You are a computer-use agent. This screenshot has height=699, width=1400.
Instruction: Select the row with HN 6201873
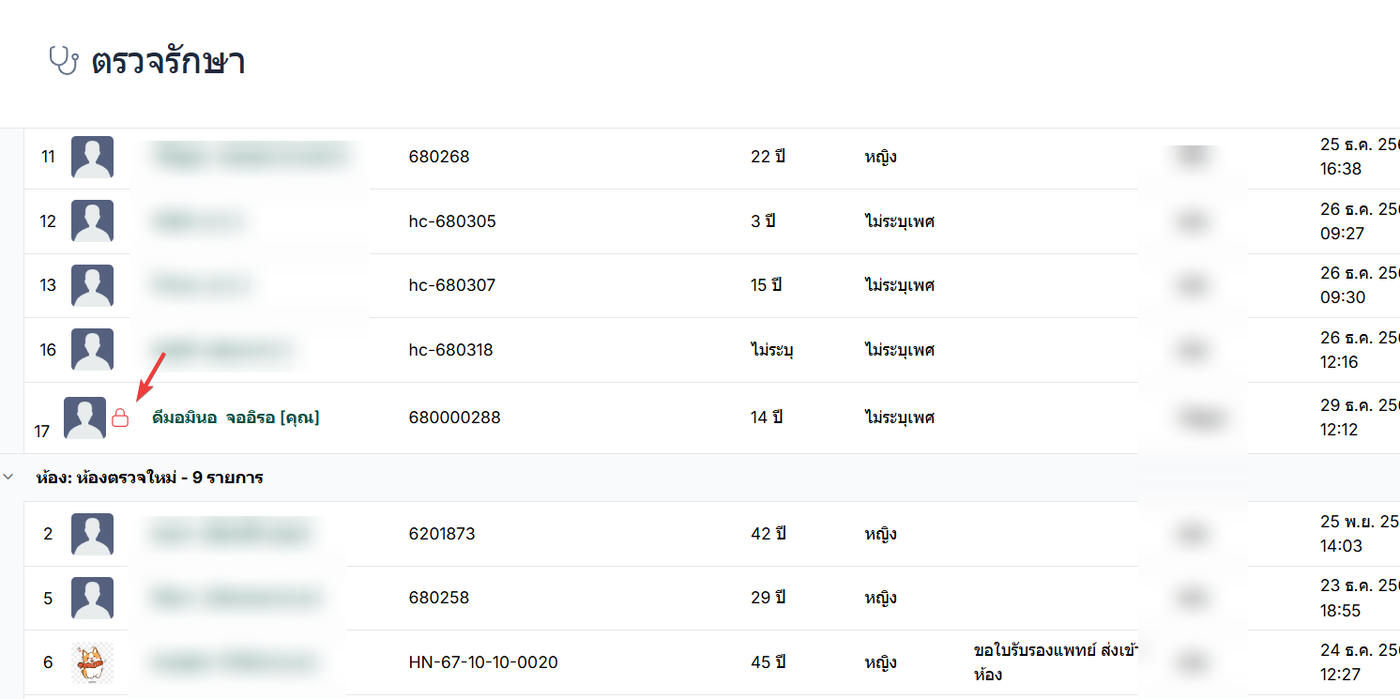(442, 534)
